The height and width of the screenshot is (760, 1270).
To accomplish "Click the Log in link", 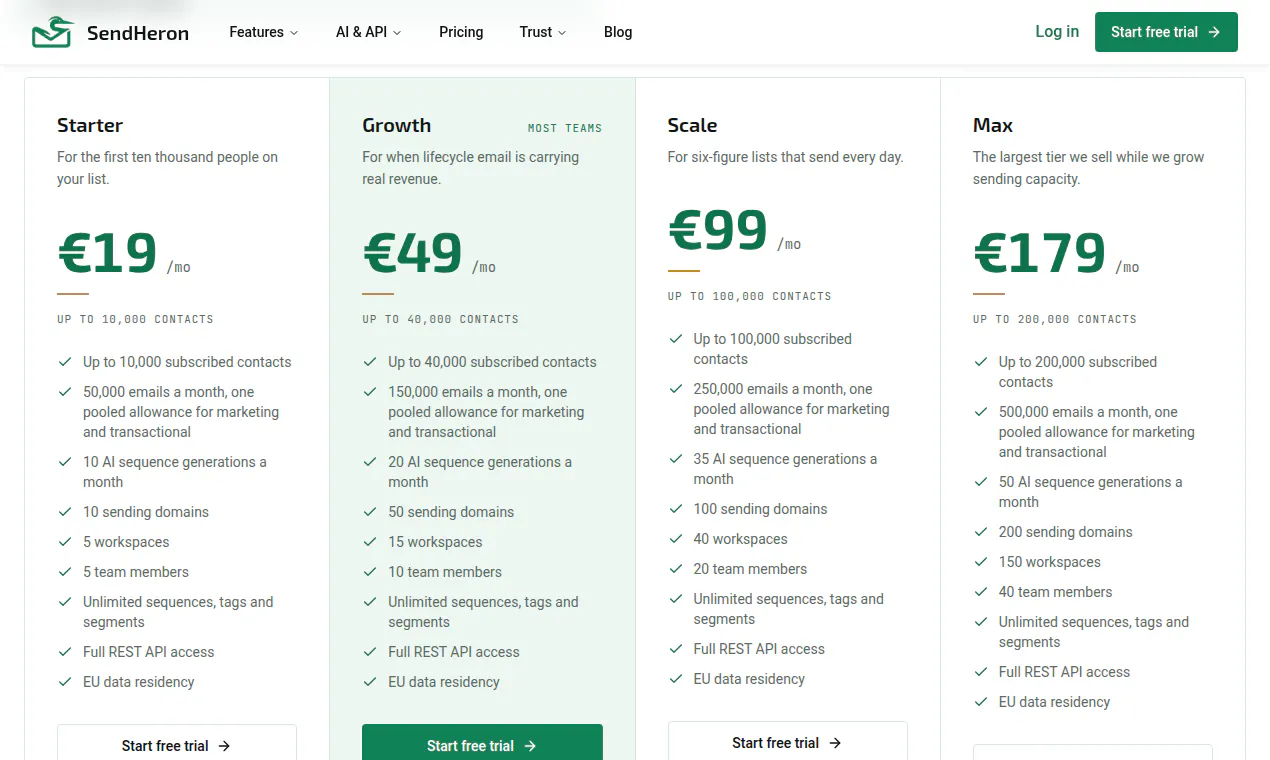I will tap(1057, 32).
